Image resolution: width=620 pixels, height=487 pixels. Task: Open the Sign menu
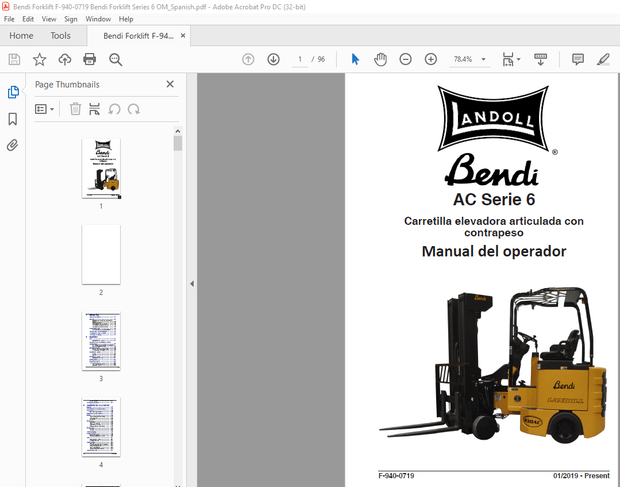pos(71,19)
